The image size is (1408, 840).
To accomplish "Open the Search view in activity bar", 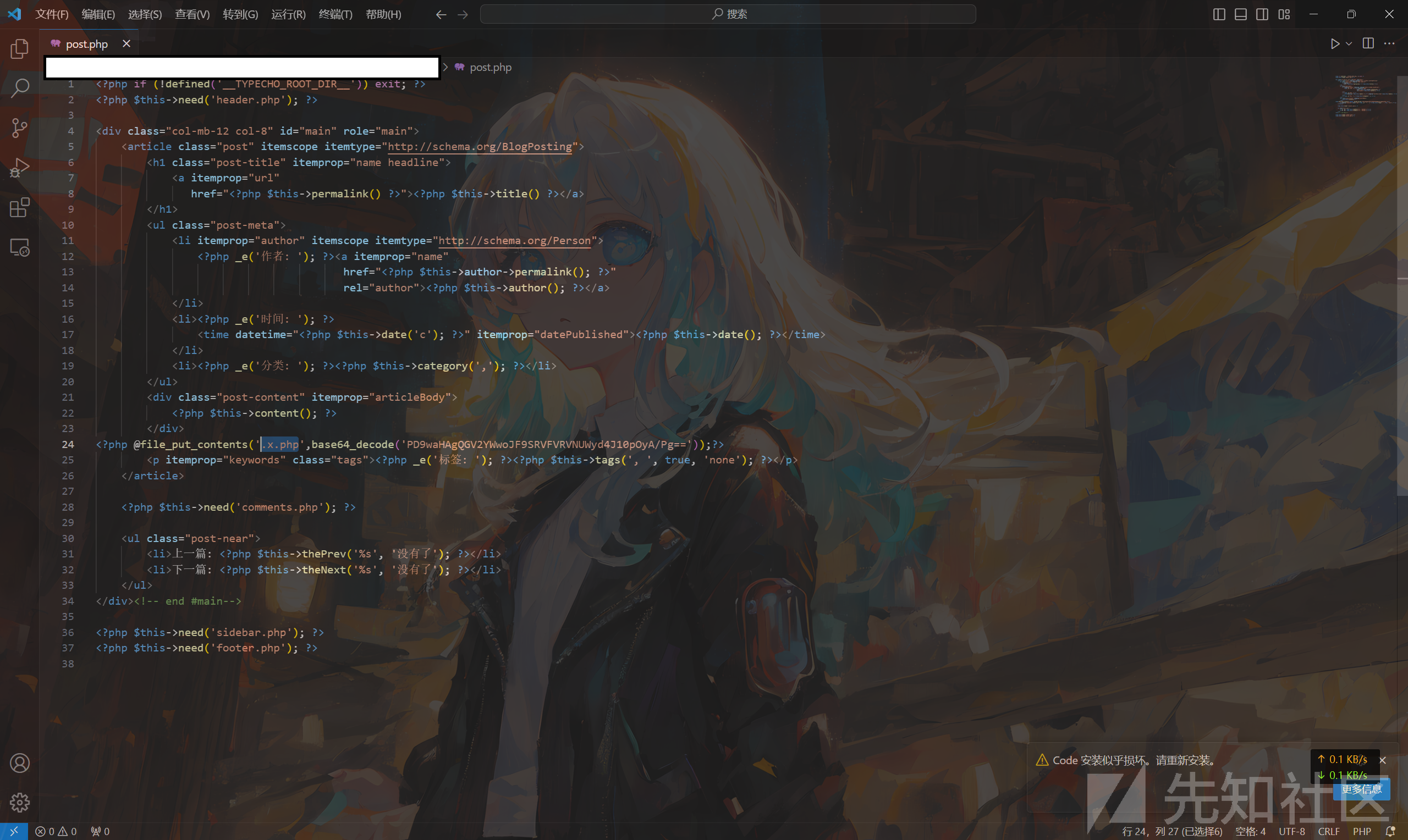I will pyautogui.click(x=20, y=89).
